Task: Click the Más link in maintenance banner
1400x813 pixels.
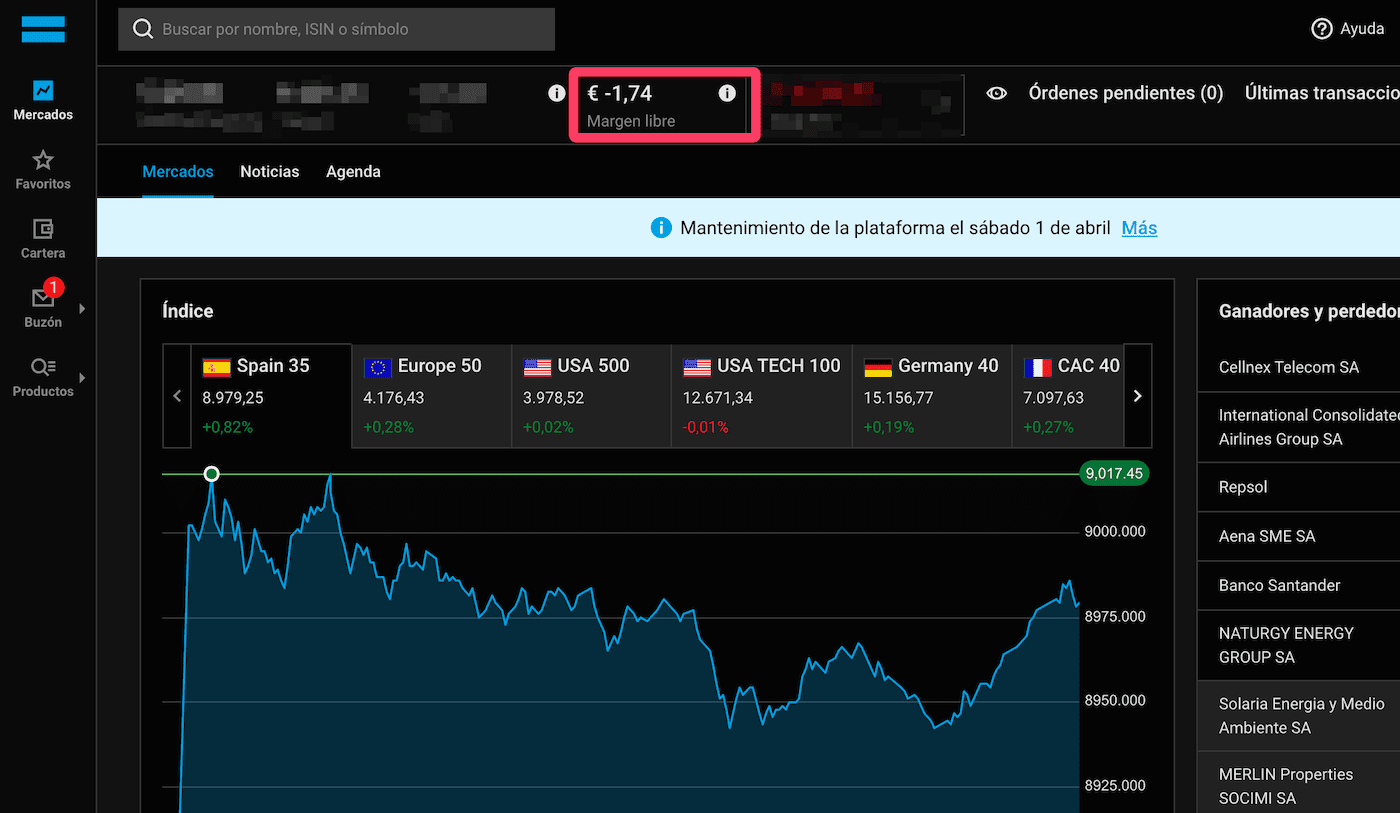Action: pos(1139,228)
